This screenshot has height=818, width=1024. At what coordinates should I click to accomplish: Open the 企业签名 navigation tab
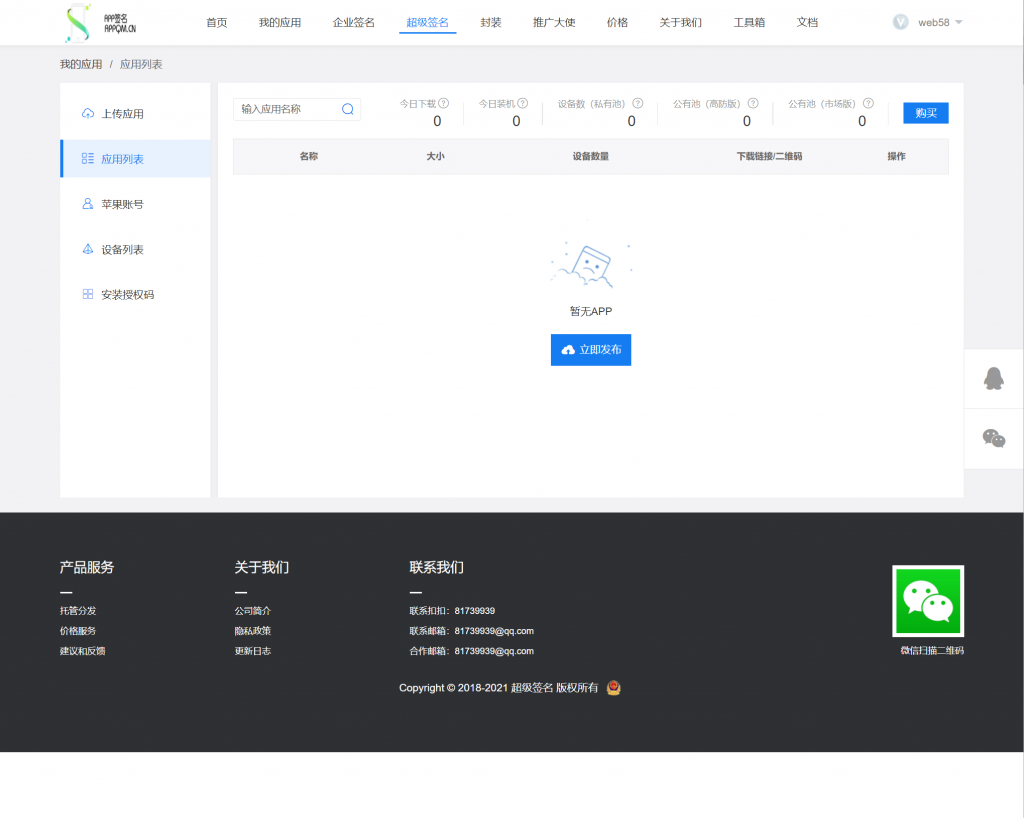353,22
